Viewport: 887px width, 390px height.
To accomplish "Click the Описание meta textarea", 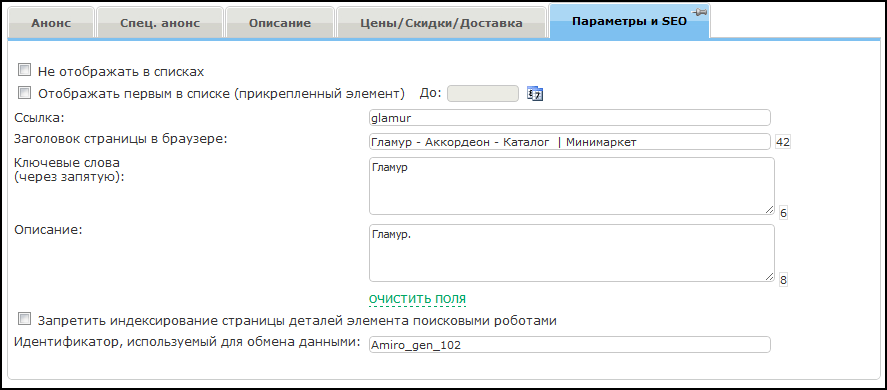I will pos(572,253).
